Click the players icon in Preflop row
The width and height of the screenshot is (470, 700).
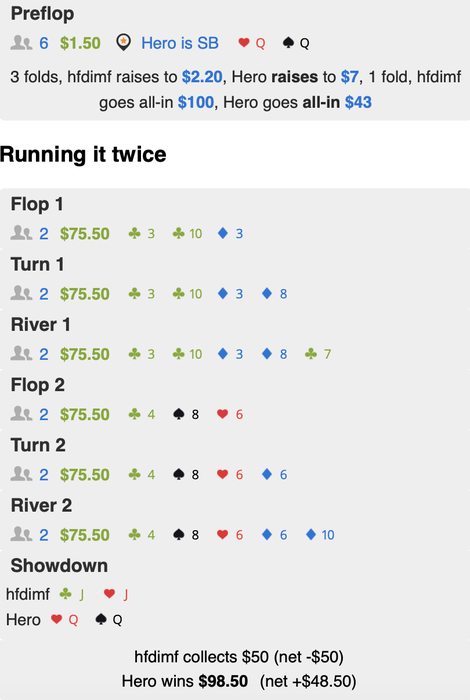click(x=21, y=43)
